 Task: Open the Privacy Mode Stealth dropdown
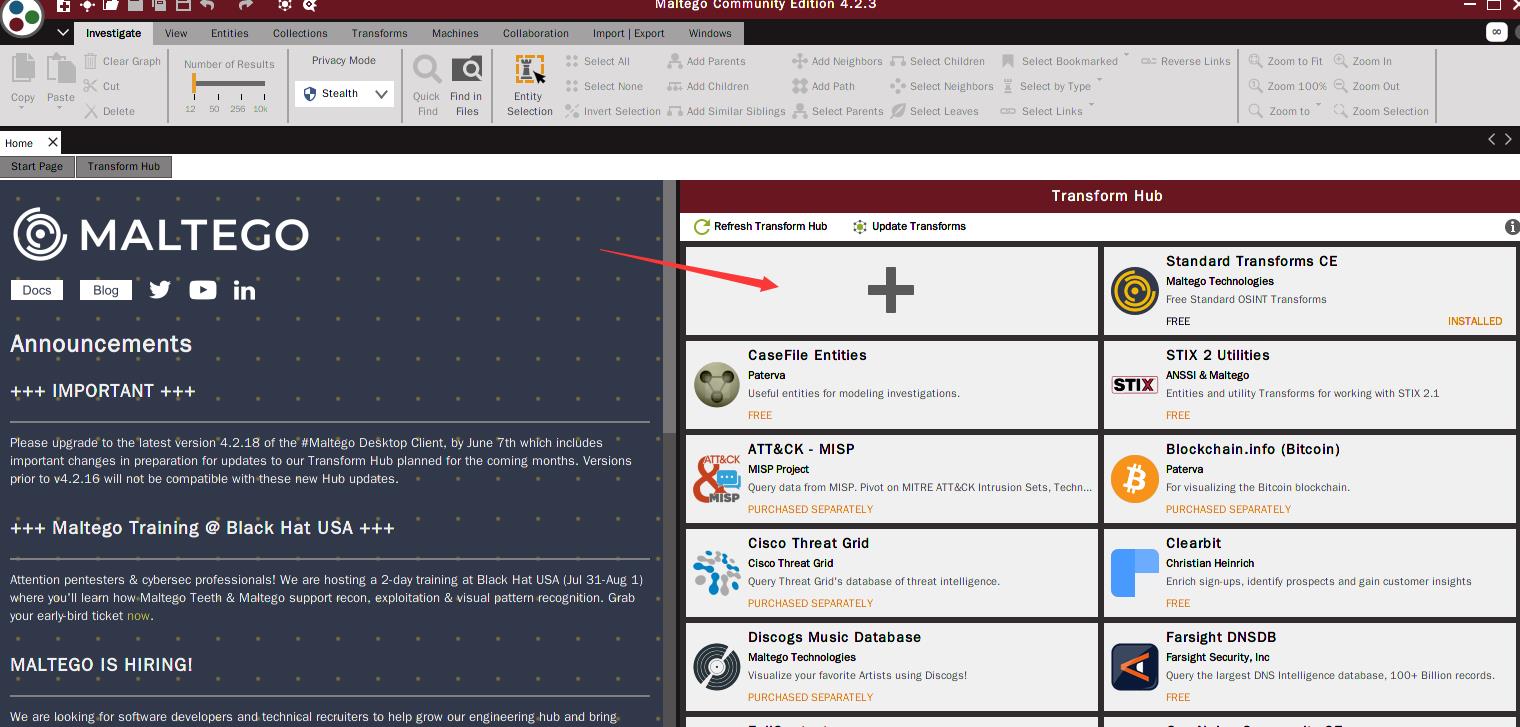click(x=344, y=94)
